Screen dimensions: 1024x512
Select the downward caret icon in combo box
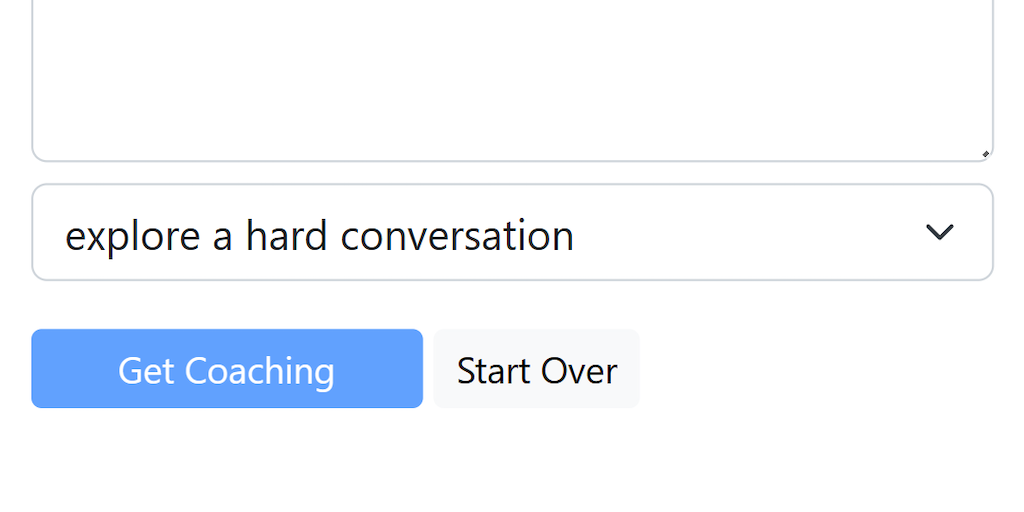[939, 233]
